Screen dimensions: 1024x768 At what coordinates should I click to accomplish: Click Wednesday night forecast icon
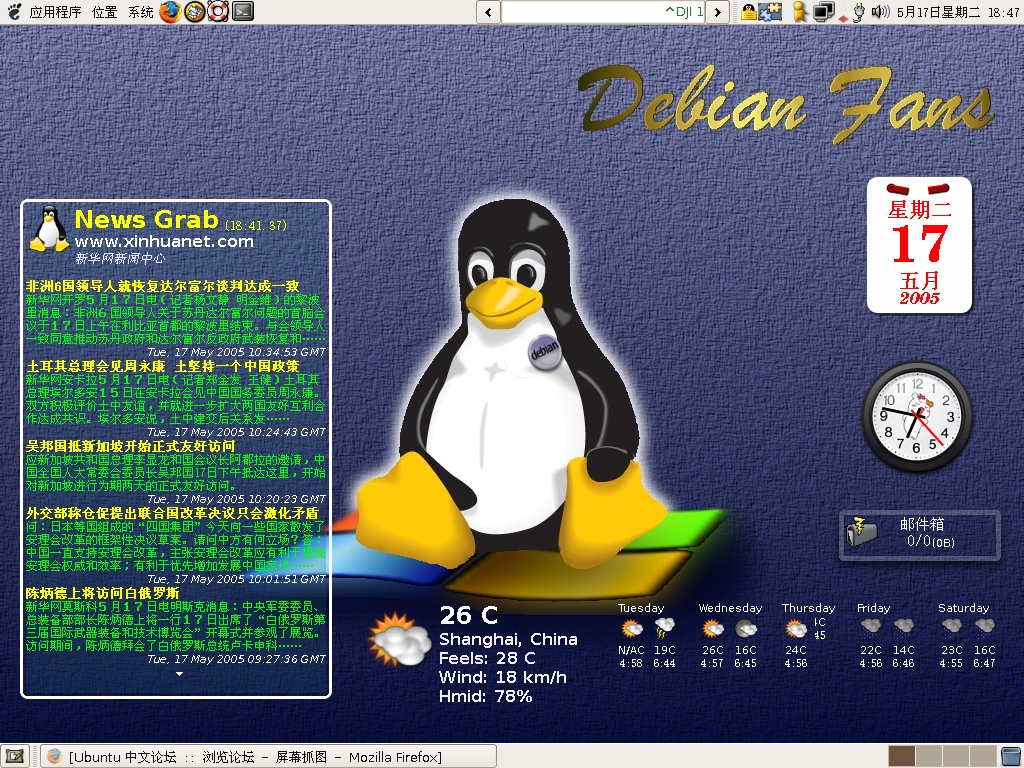tap(746, 629)
